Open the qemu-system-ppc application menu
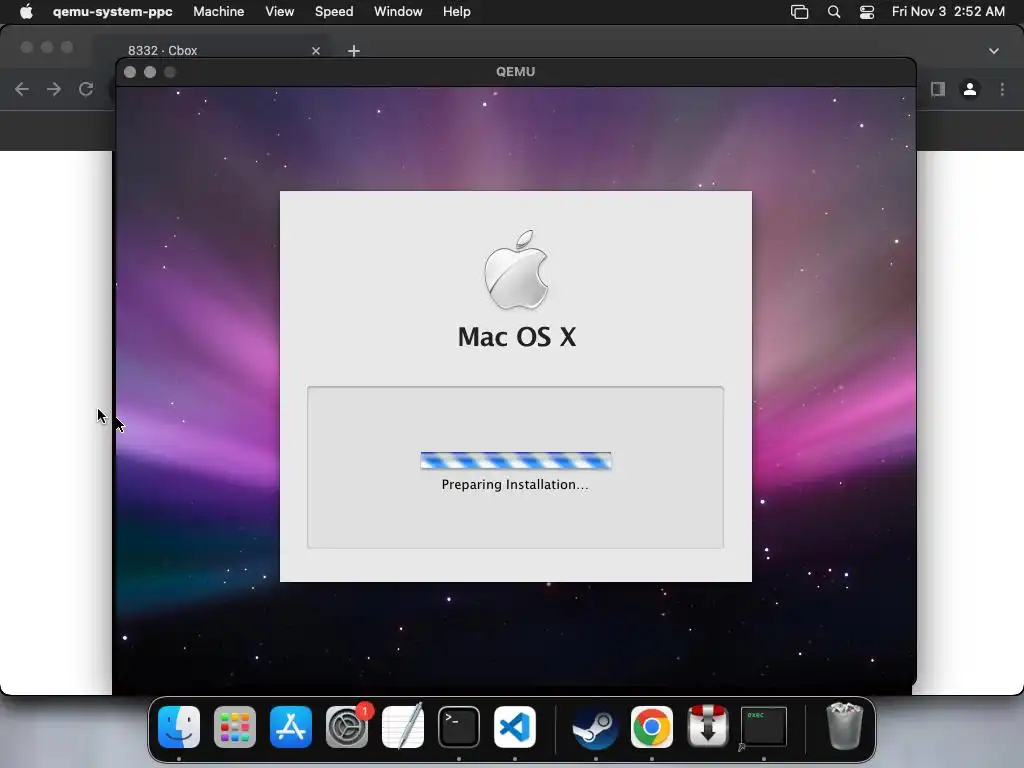 pos(112,12)
